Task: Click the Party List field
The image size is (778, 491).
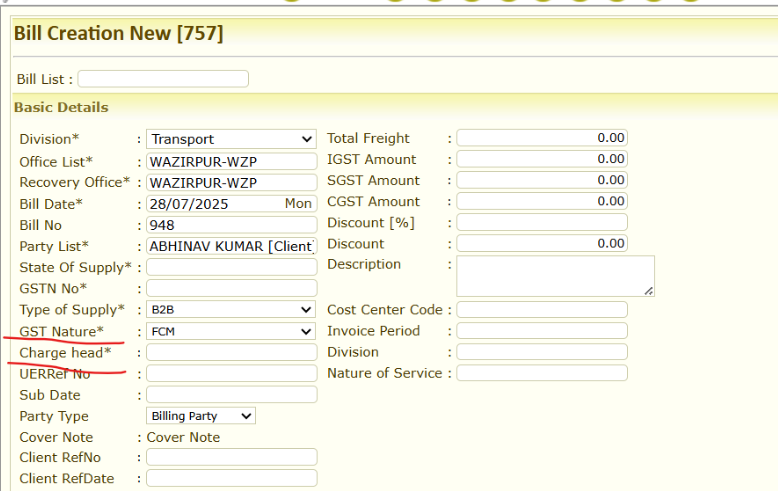Action: (231, 246)
